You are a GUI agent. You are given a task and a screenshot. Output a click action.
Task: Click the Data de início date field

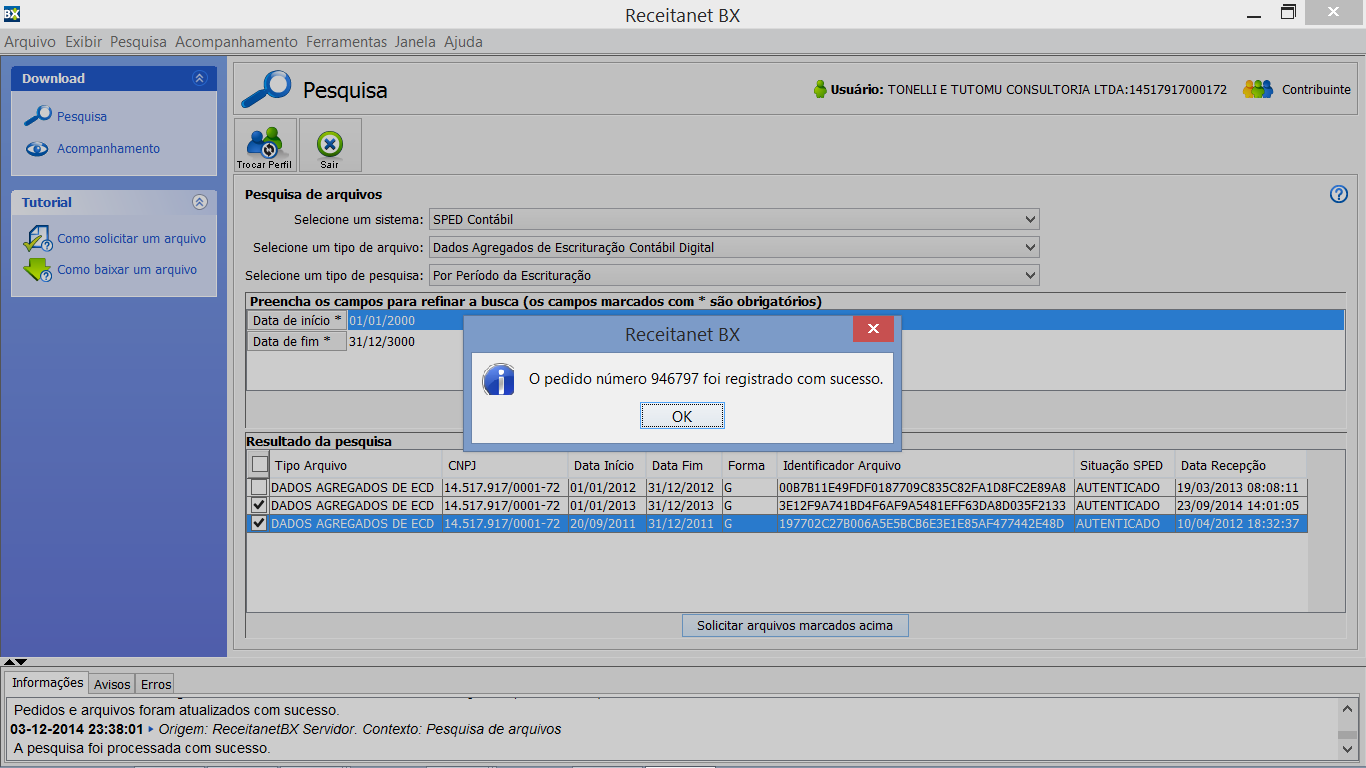[x=845, y=321]
